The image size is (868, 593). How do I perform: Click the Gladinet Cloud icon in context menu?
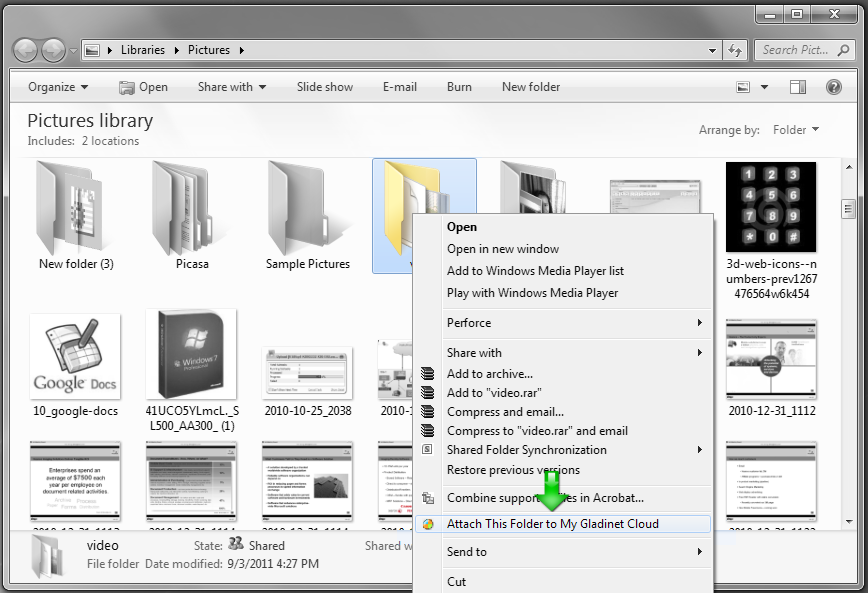427,524
